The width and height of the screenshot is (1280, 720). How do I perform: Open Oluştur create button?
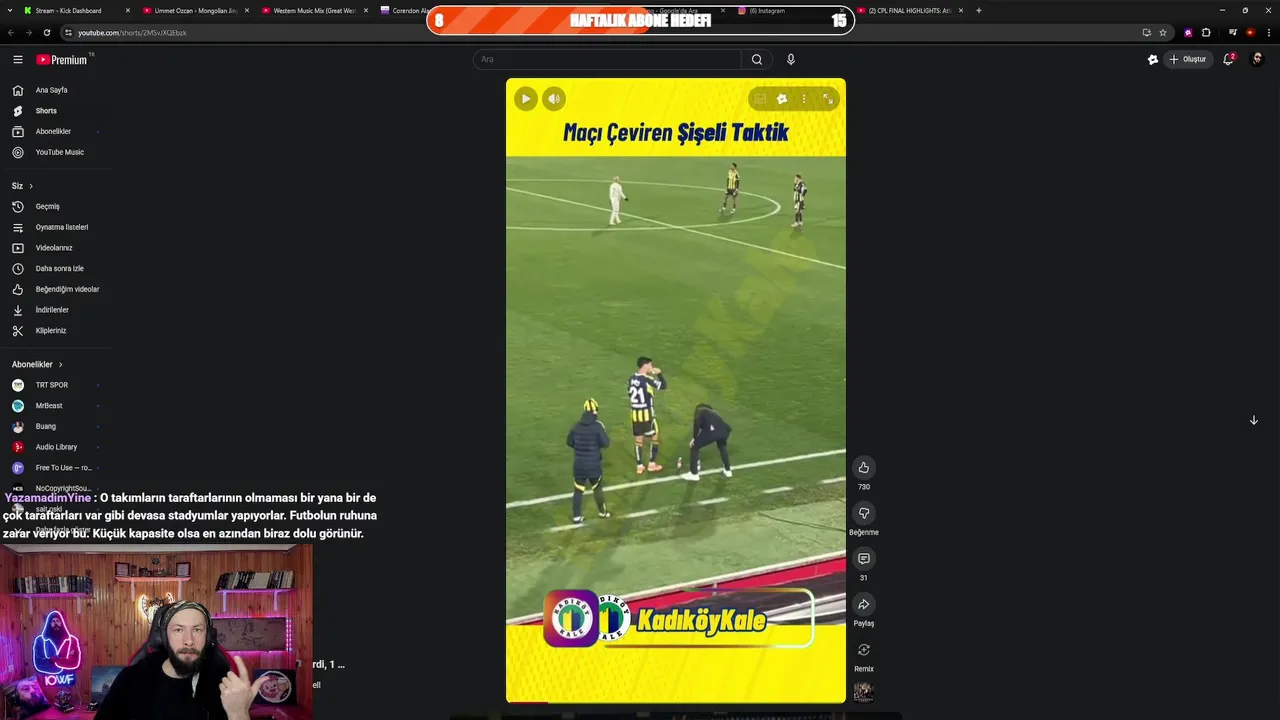click(x=1187, y=59)
